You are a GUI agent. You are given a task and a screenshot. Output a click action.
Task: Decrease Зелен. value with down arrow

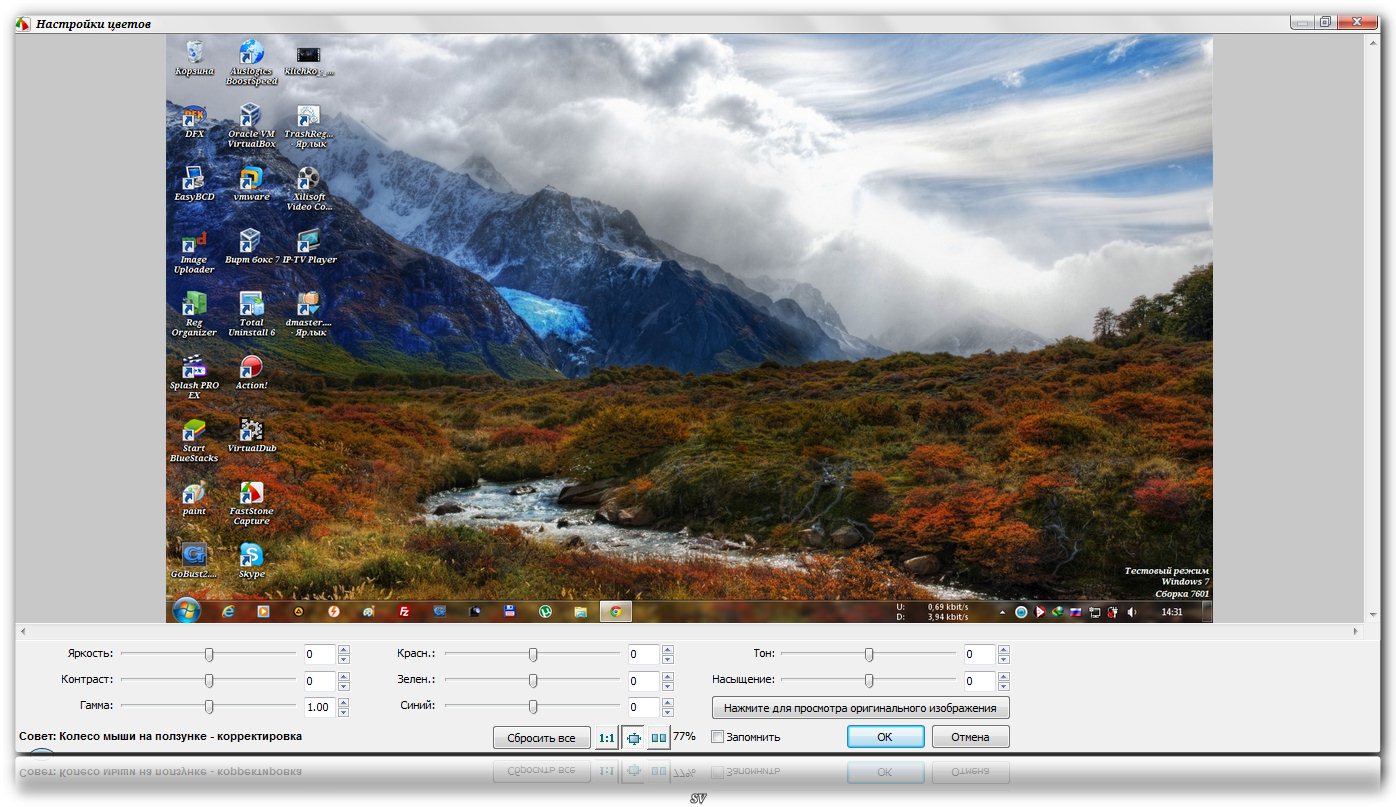click(x=668, y=686)
